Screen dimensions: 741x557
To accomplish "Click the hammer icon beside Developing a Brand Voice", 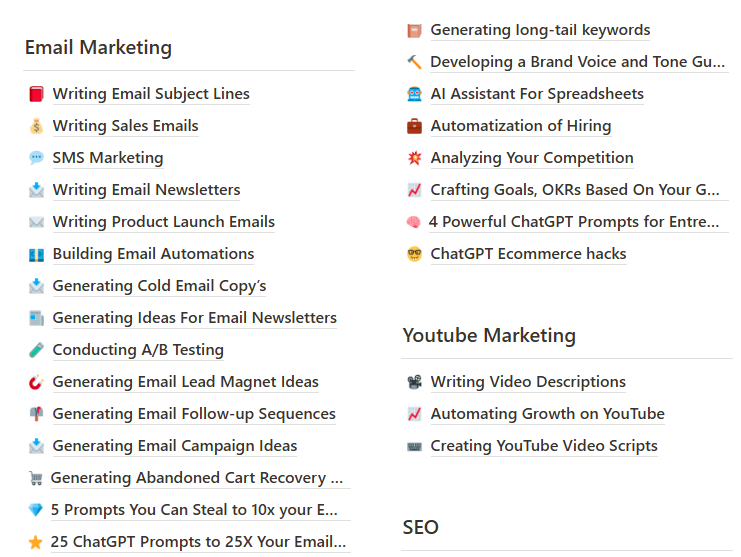I will [414, 62].
